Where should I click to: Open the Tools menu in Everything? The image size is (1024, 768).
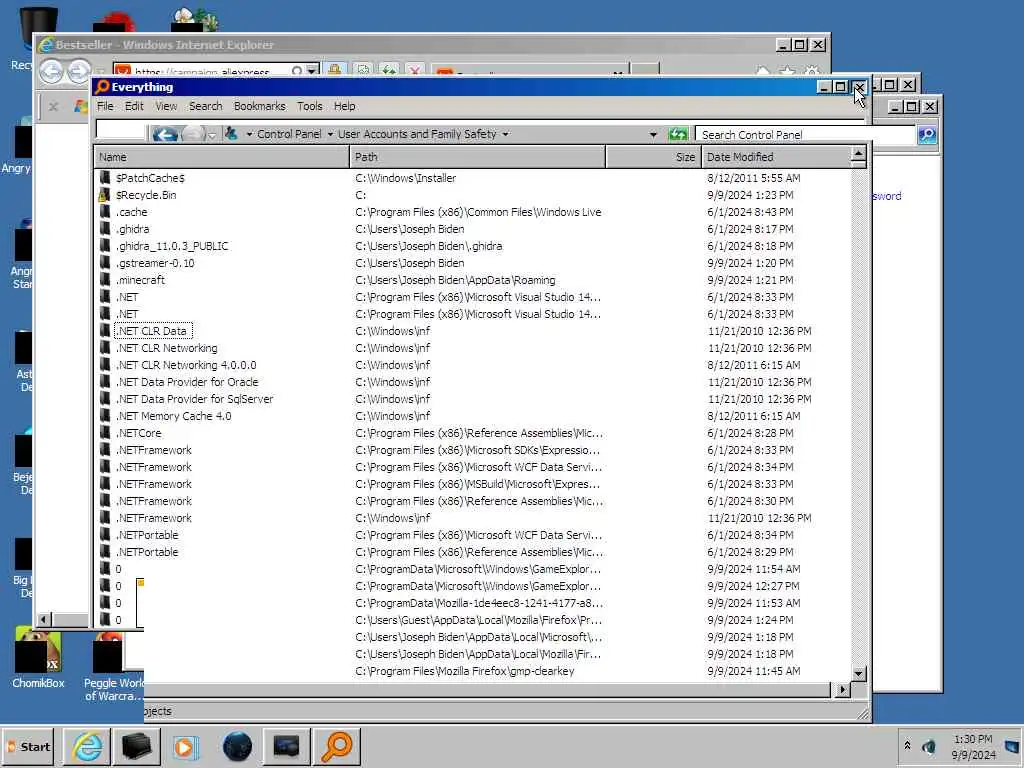click(310, 106)
